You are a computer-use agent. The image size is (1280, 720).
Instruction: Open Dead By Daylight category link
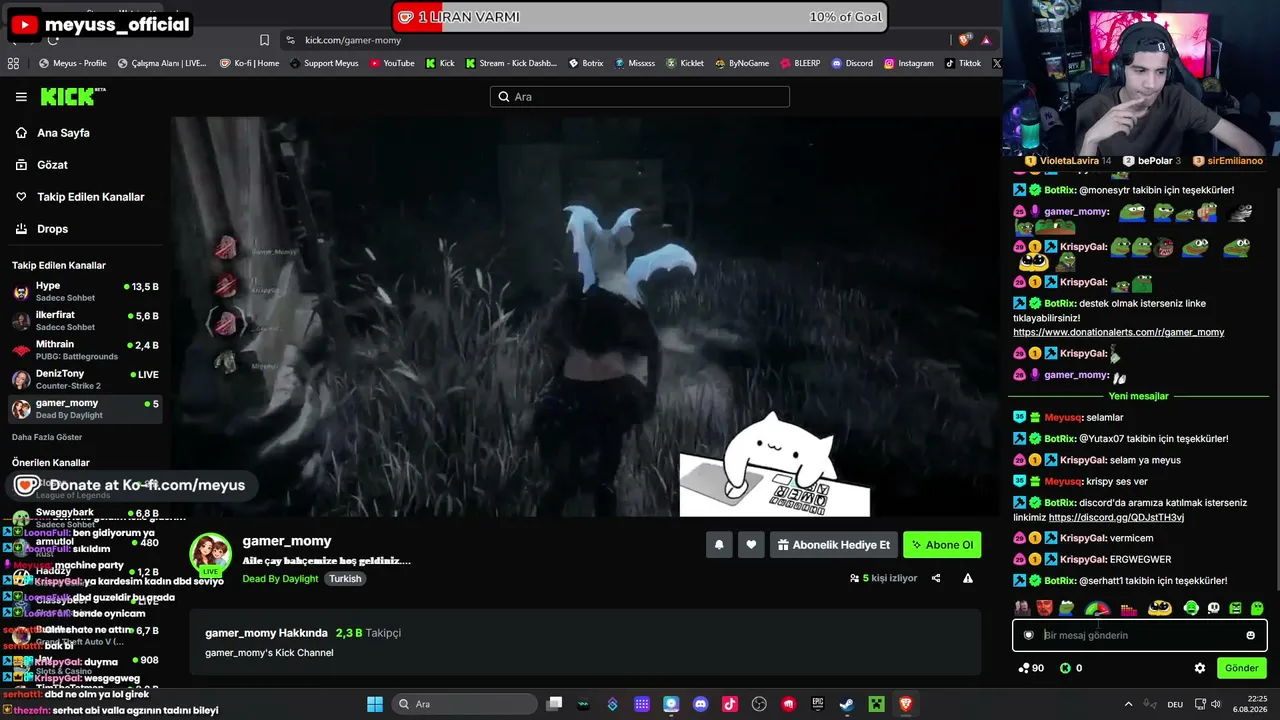pos(280,579)
